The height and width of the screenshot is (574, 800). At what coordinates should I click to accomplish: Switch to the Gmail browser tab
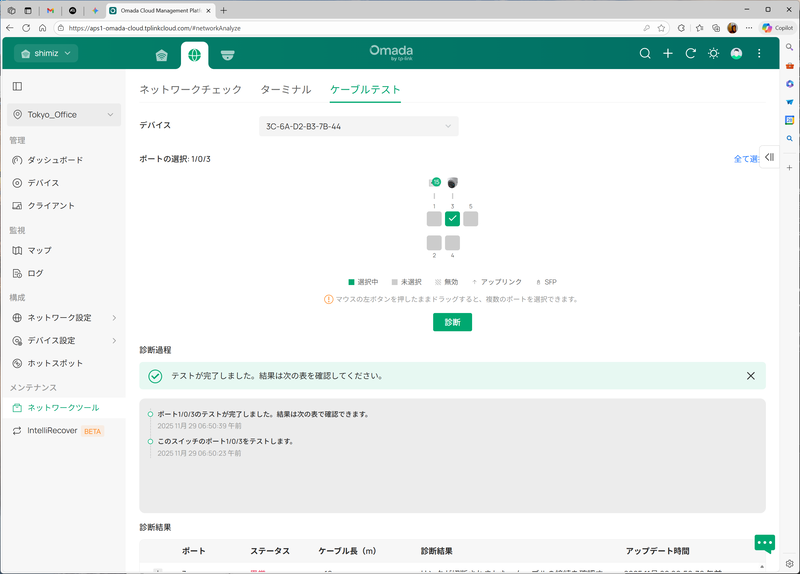coord(50,10)
